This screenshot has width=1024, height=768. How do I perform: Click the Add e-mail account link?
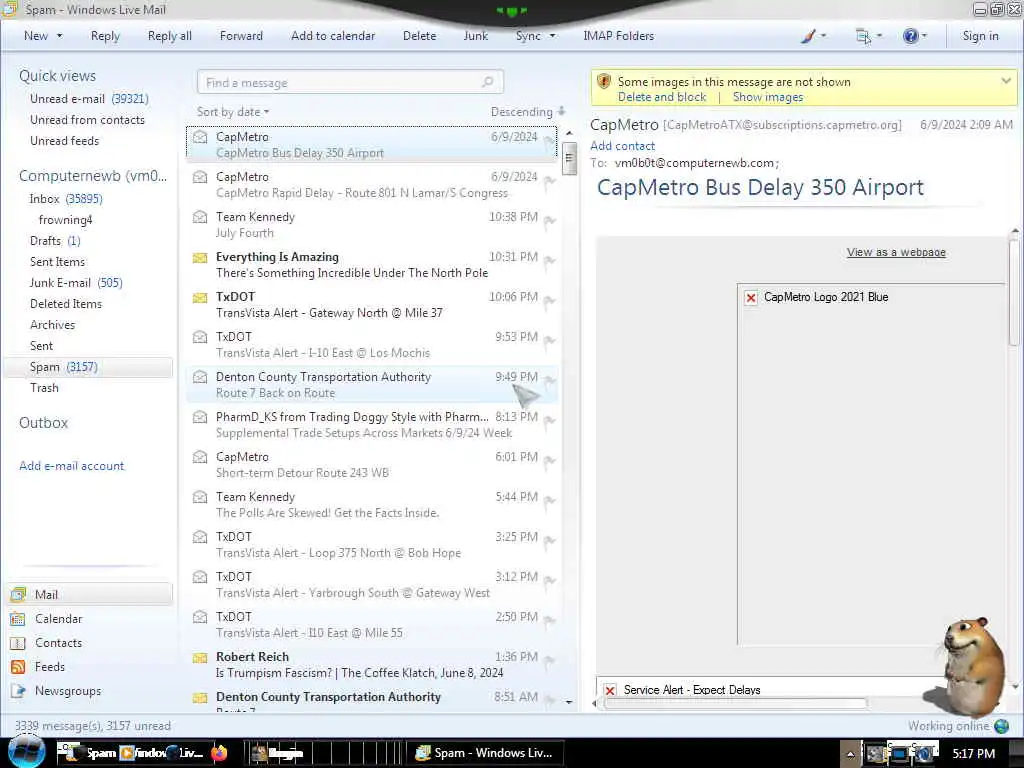(71, 466)
